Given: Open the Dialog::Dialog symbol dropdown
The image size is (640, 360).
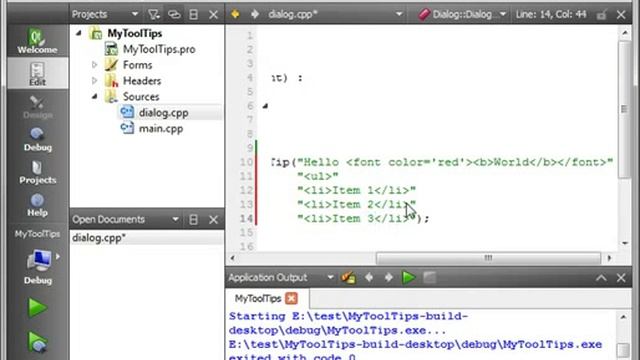Looking at the screenshot, I should [x=462, y=14].
